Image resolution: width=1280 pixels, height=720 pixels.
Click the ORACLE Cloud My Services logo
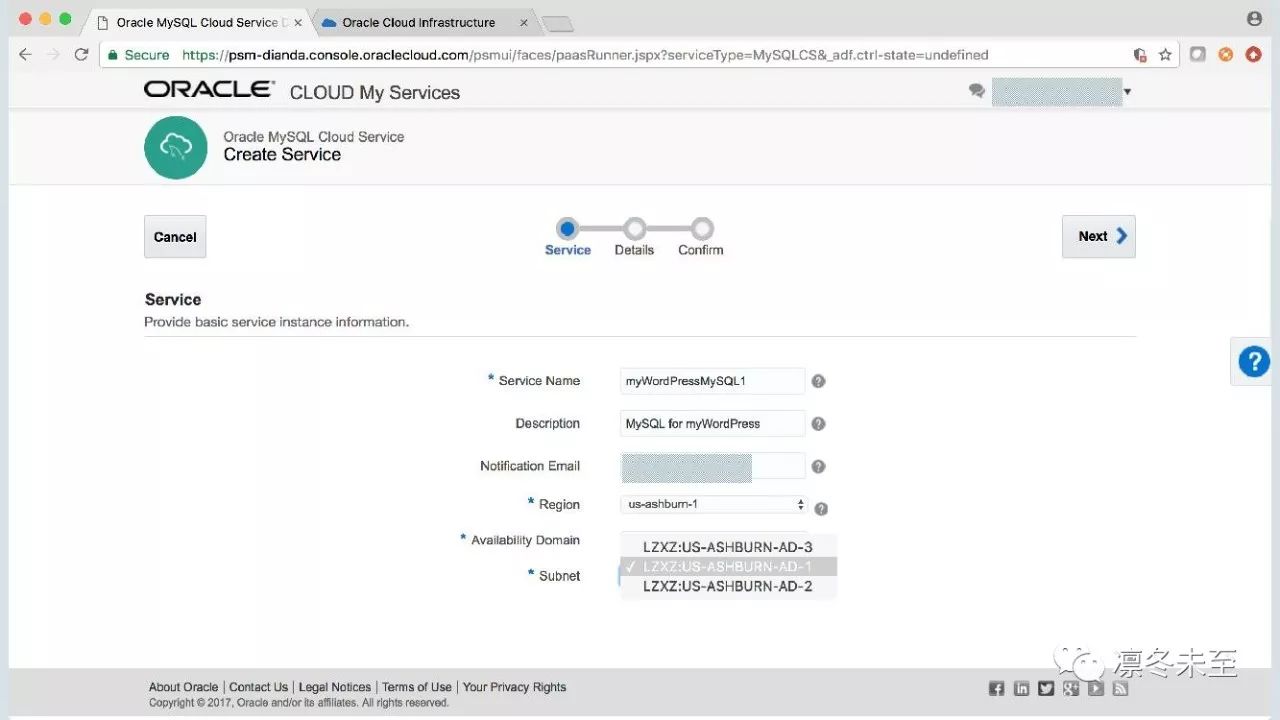(x=302, y=91)
